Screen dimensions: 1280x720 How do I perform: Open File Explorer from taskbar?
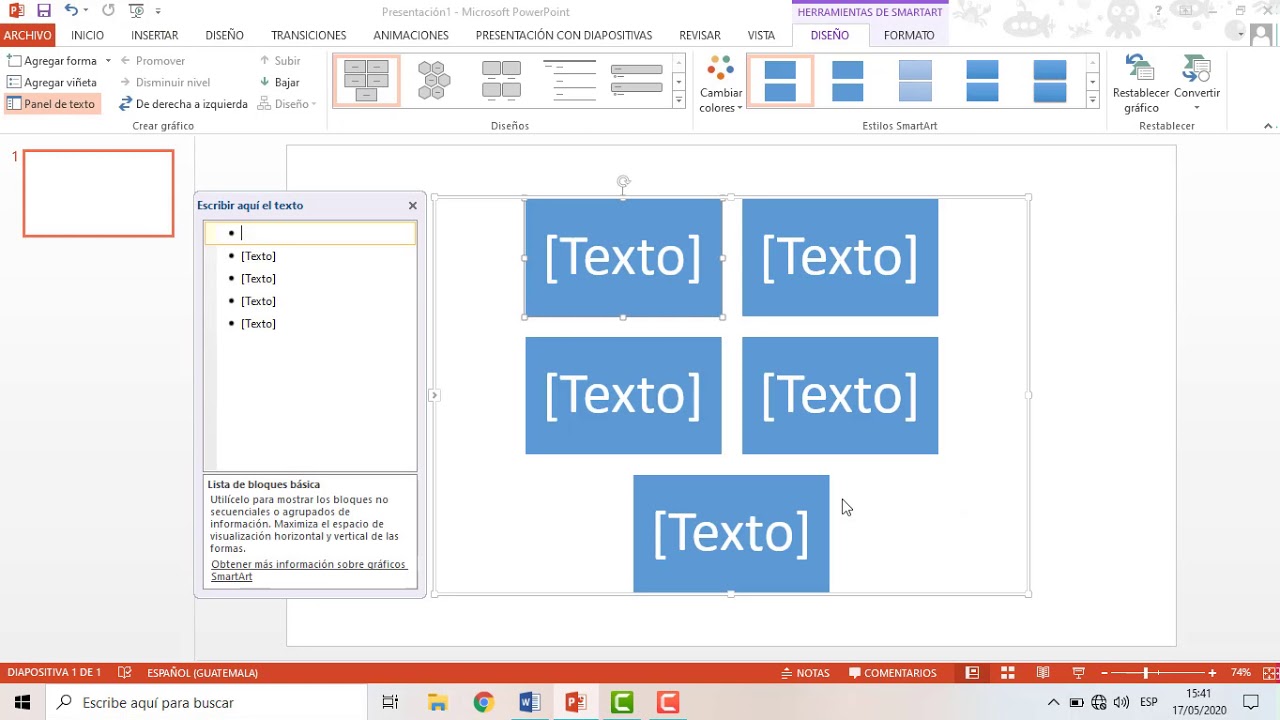click(x=437, y=703)
